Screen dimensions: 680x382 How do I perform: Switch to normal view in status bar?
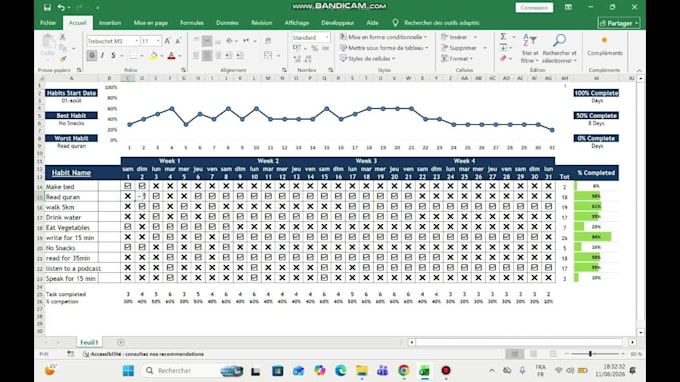coord(515,354)
